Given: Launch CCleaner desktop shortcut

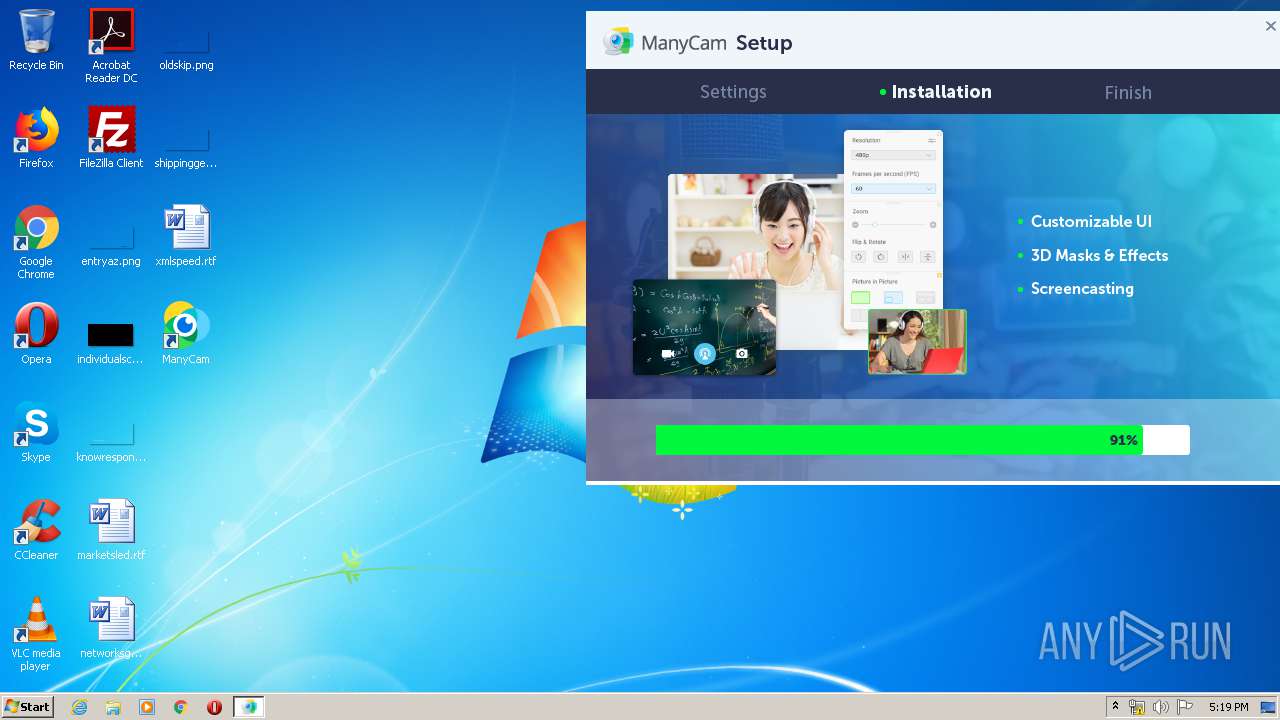Looking at the screenshot, I should tap(36, 530).
